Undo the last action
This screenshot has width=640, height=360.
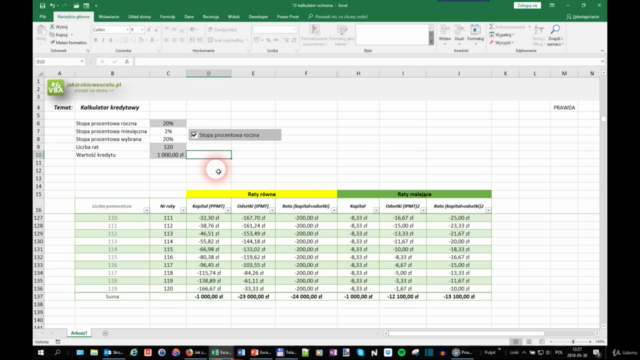52,6
